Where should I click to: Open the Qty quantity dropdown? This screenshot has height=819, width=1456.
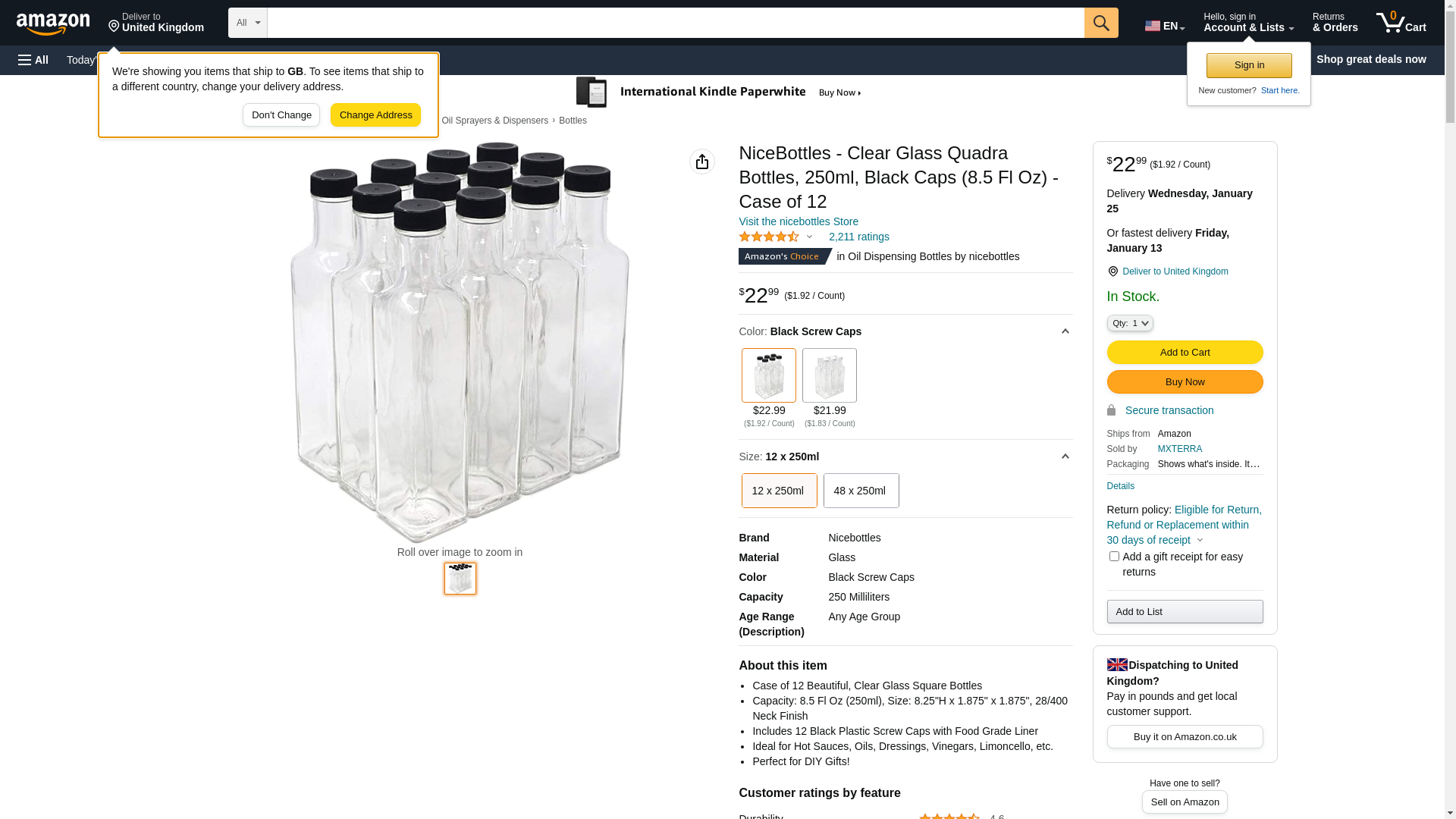point(1129,323)
